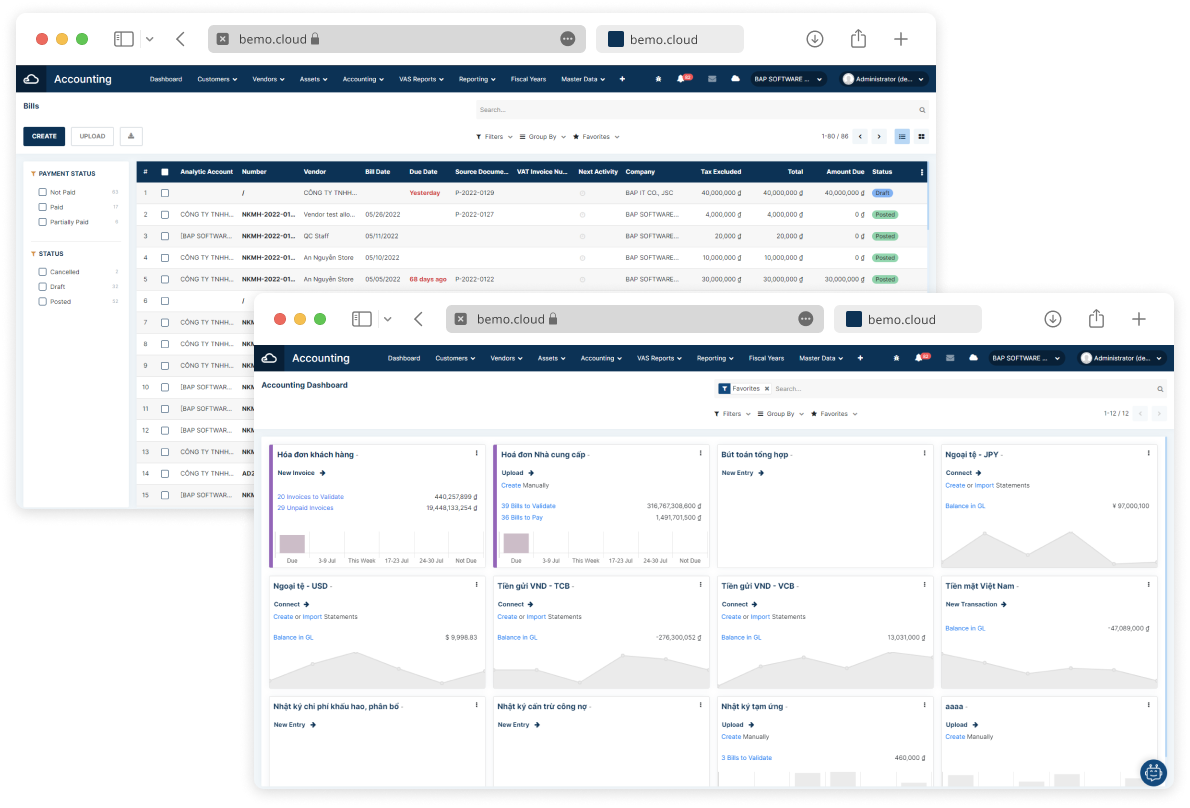Click the dashboard Search input field
Image resolution: width=1190 pixels, height=808 pixels.
(964, 389)
